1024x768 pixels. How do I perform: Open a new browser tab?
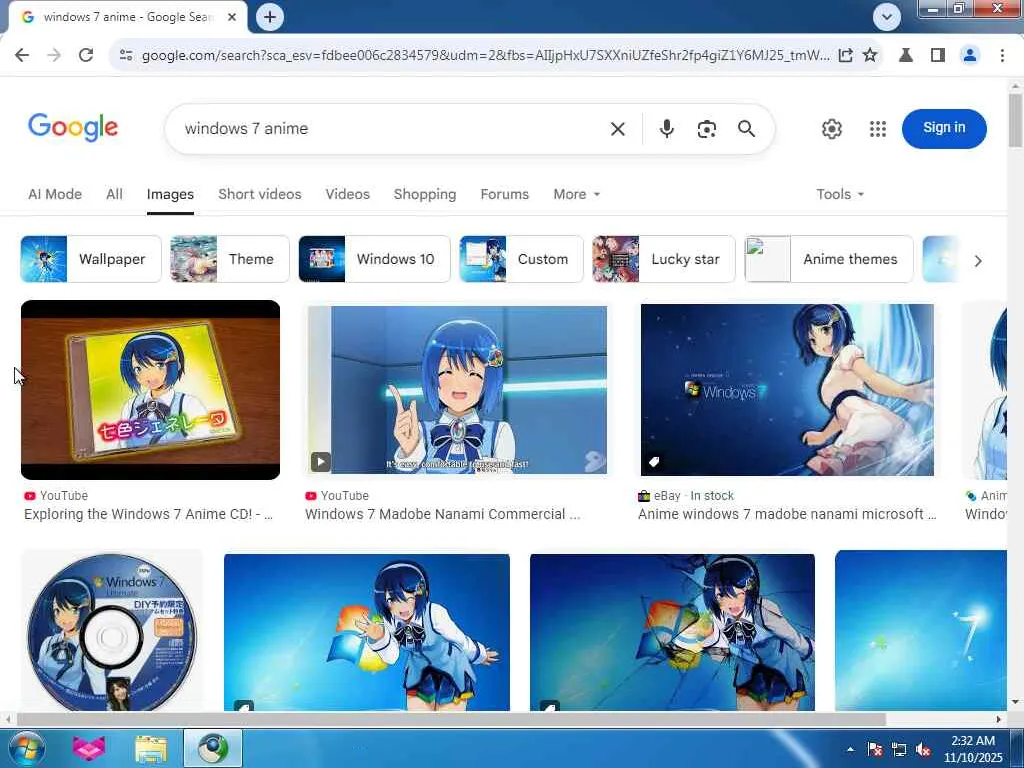270,17
